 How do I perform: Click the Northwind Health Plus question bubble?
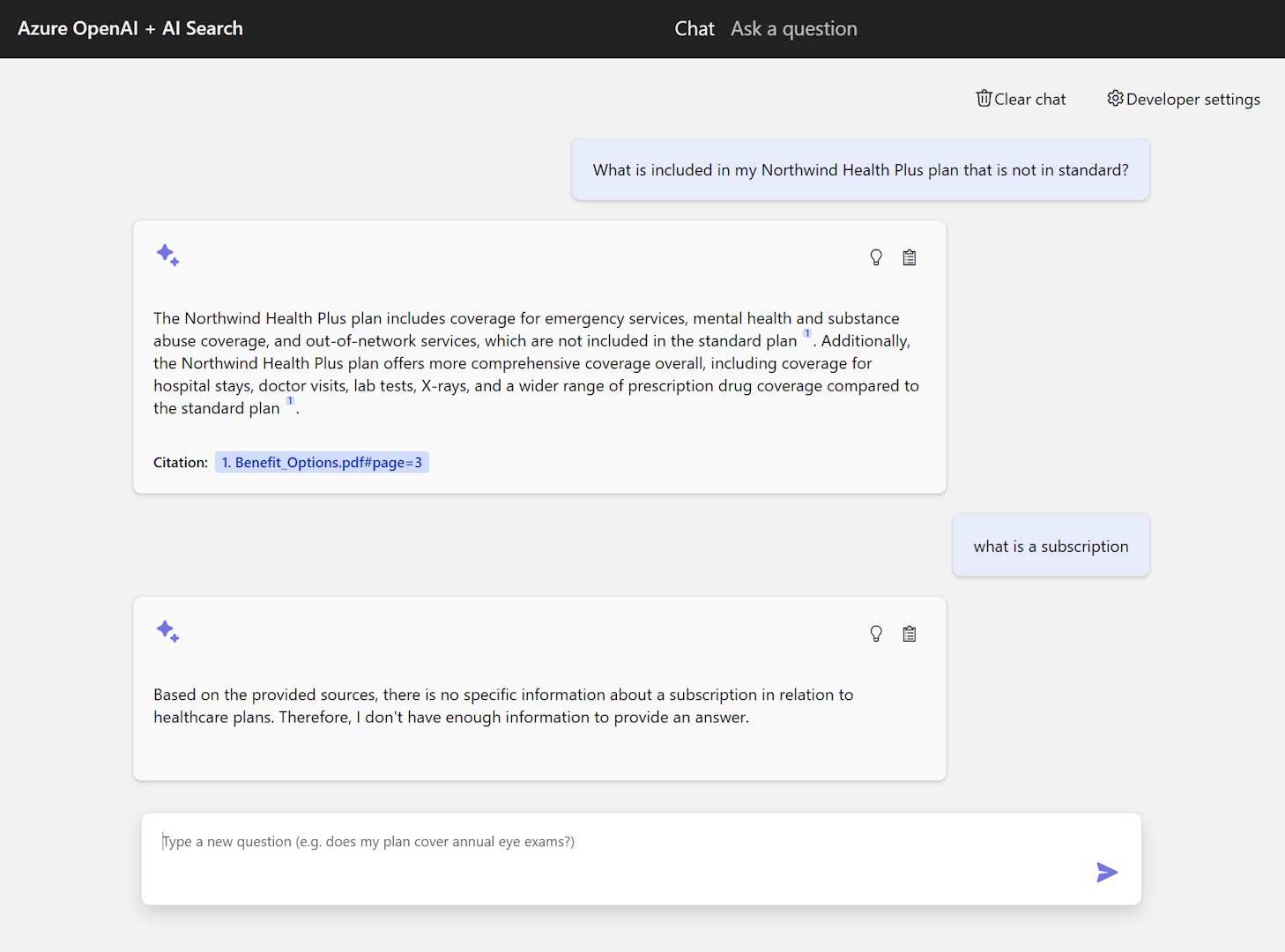pyautogui.click(x=860, y=169)
